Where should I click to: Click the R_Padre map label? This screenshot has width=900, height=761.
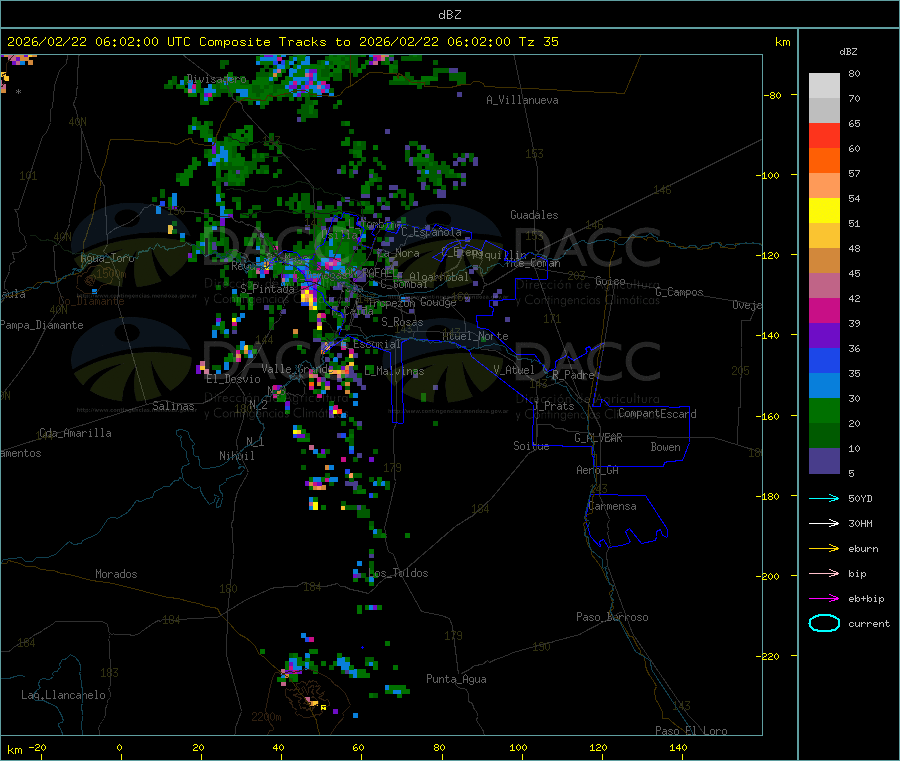(573, 375)
